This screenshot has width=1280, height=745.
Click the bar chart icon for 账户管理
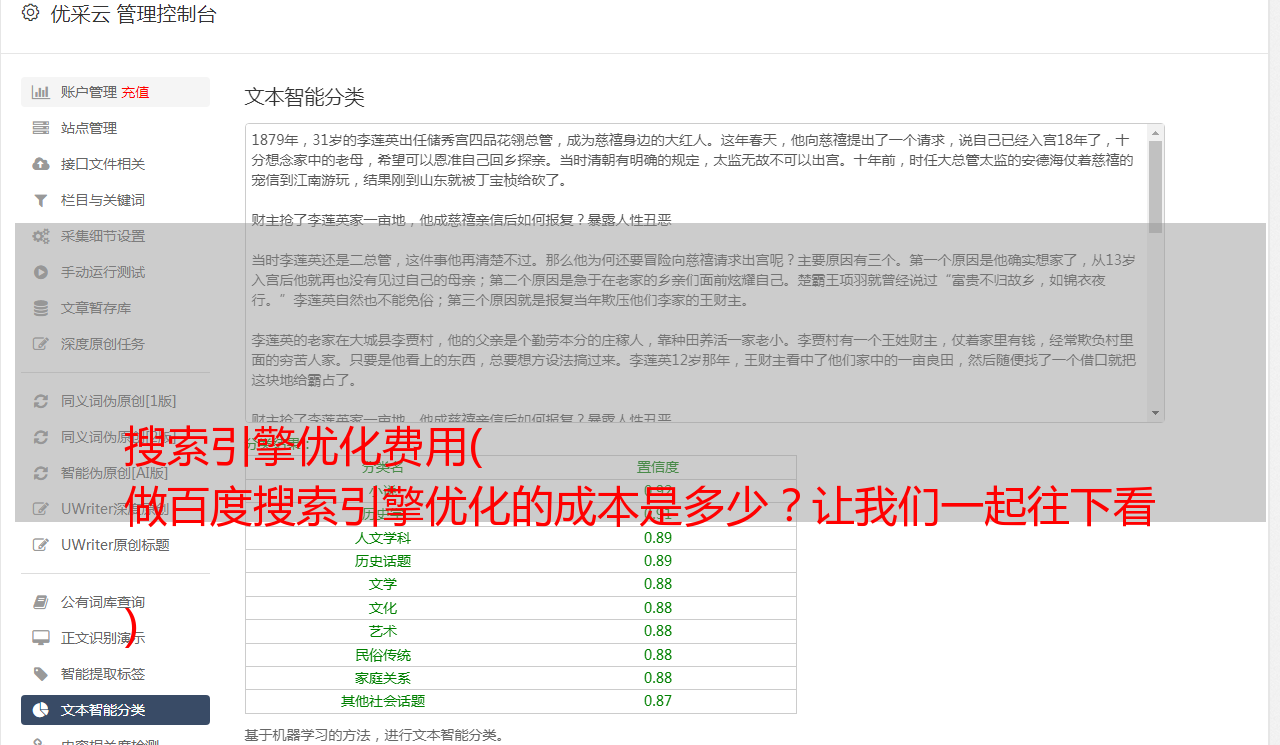tap(41, 92)
